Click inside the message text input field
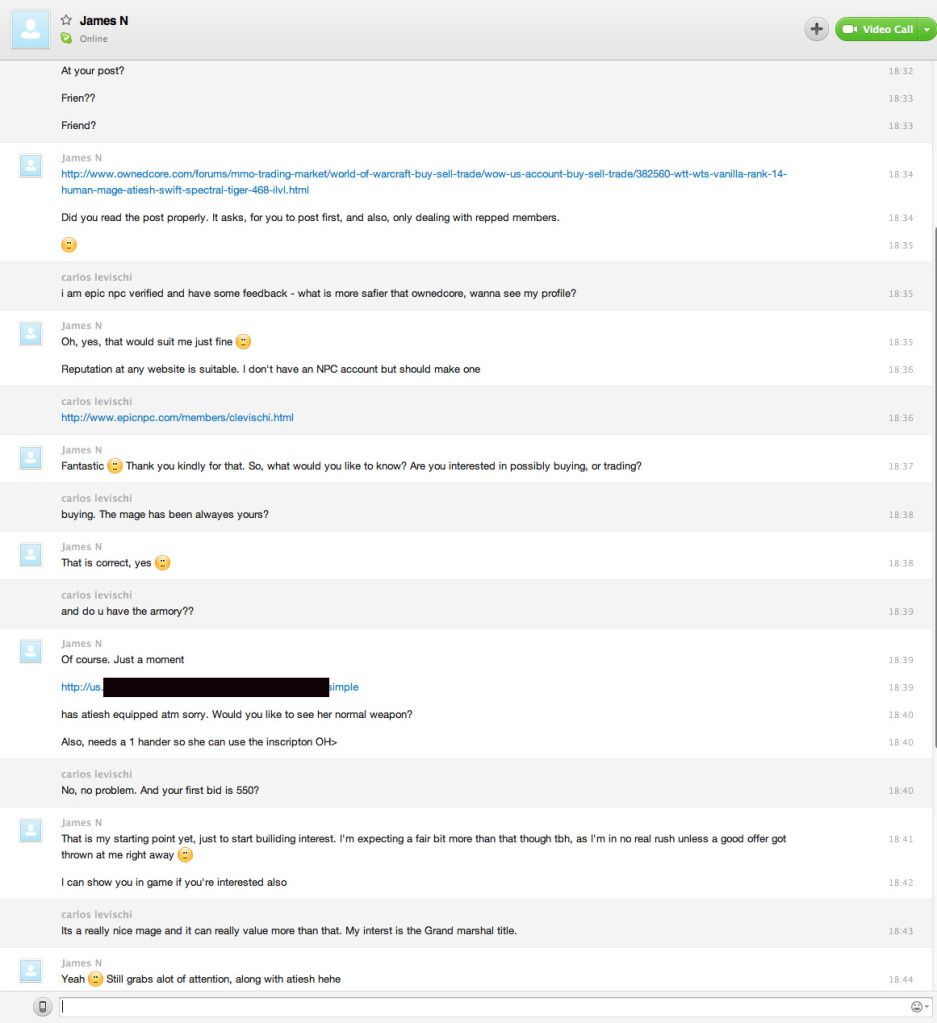Image resolution: width=937 pixels, height=1023 pixels. 483,1007
